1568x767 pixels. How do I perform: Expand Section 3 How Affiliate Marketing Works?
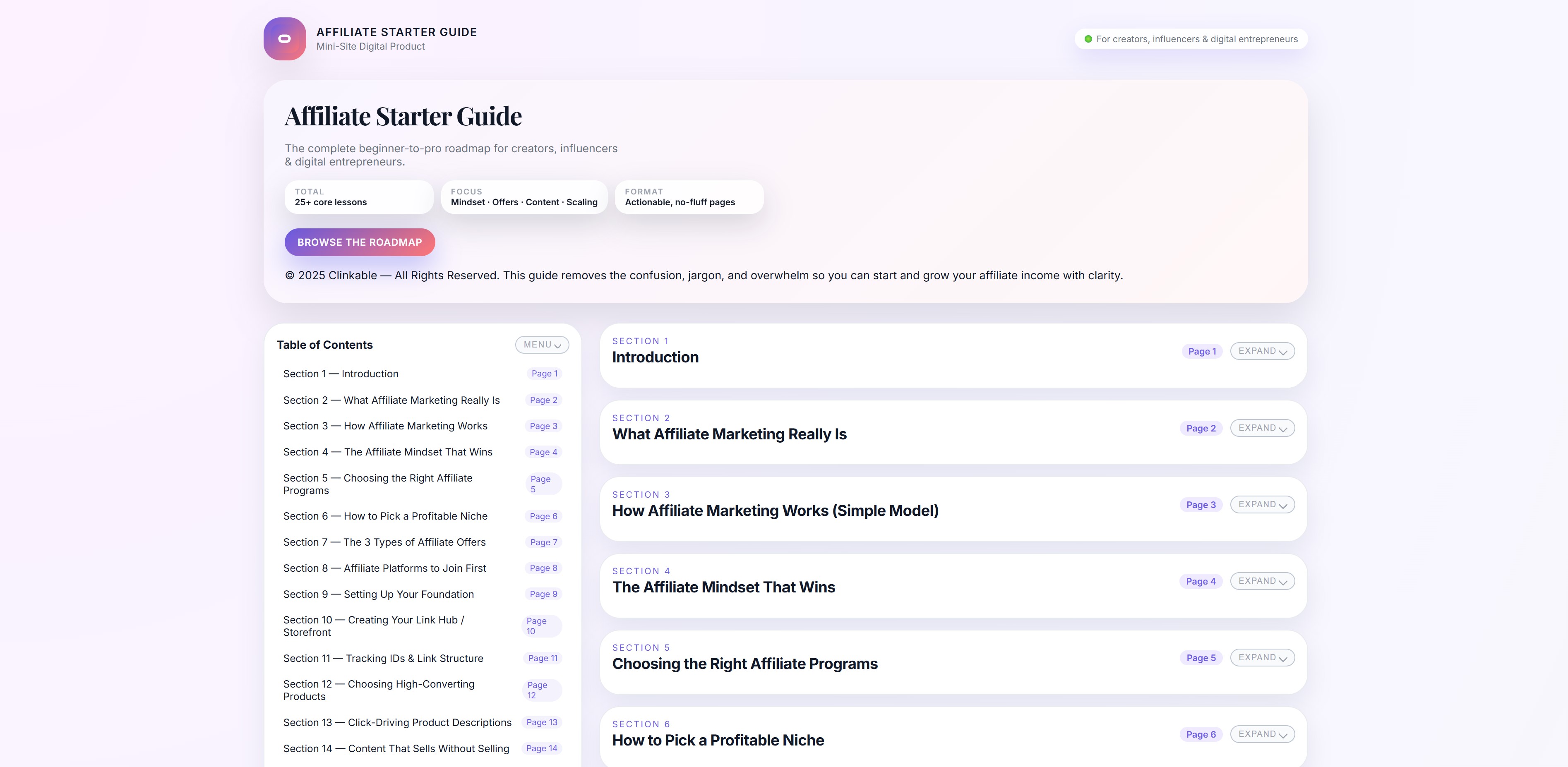click(1262, 504)
